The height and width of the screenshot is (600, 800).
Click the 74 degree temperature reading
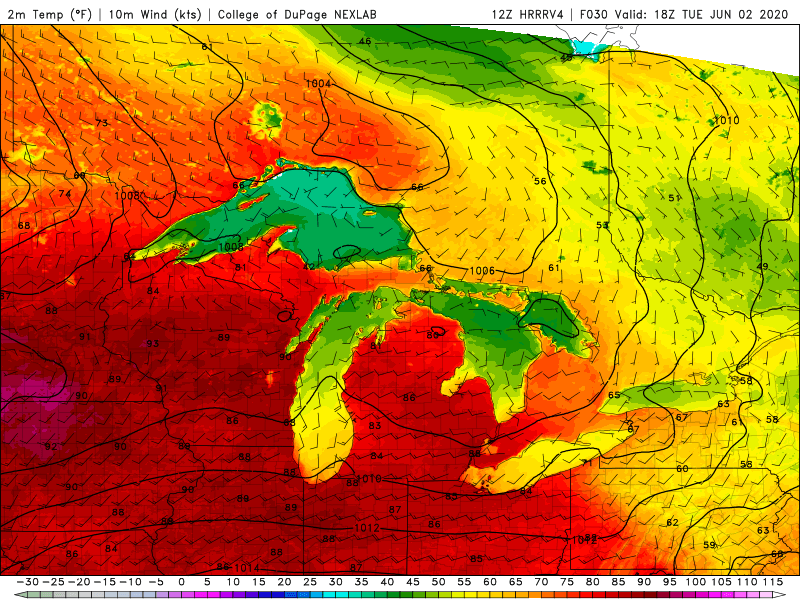[65, 193]
